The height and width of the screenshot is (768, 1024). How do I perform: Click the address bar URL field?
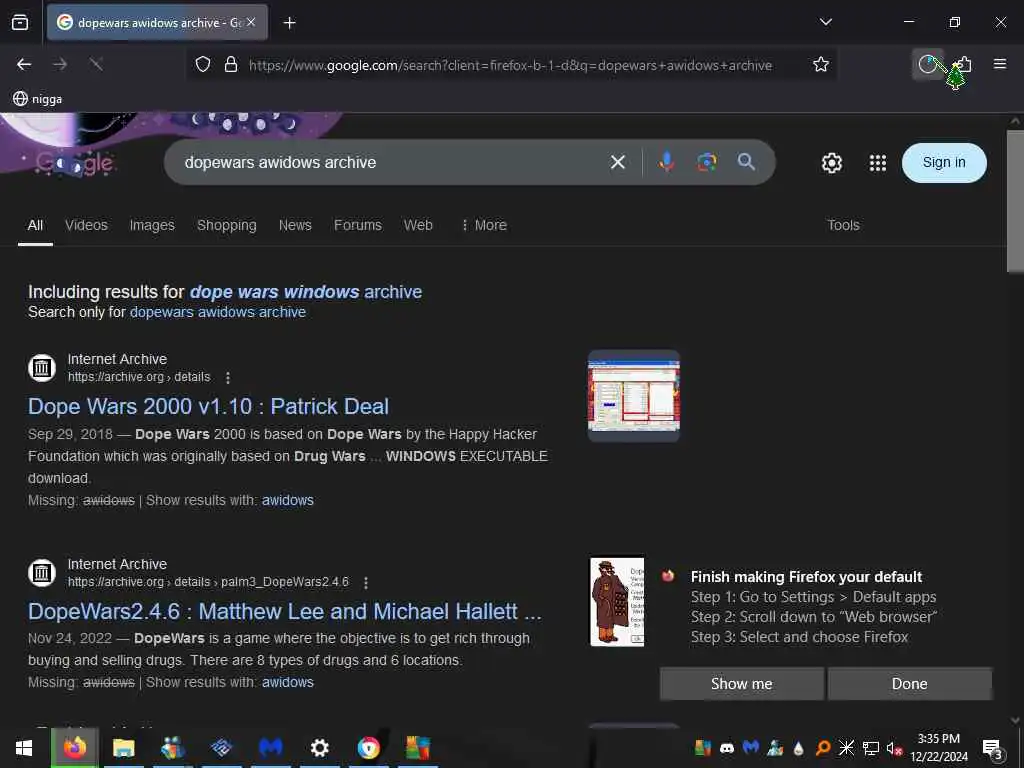point(510,65)
